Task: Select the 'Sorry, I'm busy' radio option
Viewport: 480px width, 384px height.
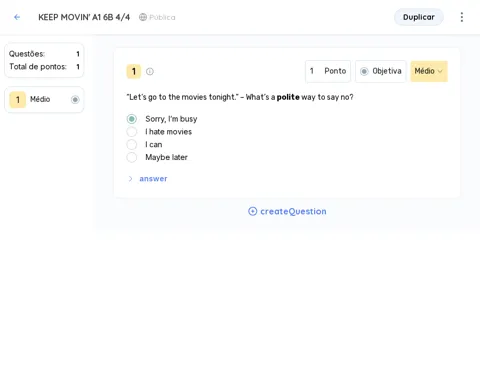Action: [132, 119]
